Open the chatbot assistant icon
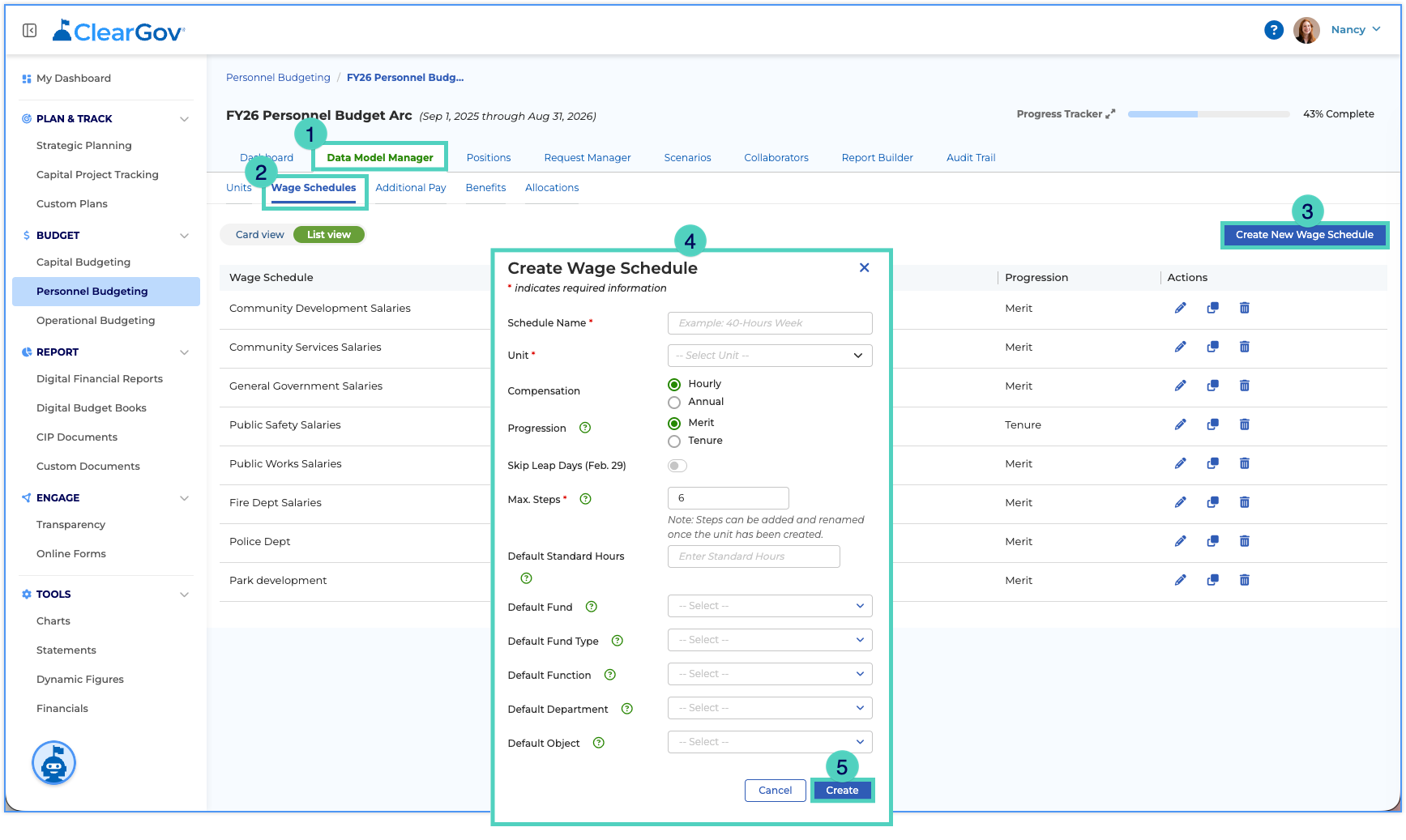 tap(53, 763)
